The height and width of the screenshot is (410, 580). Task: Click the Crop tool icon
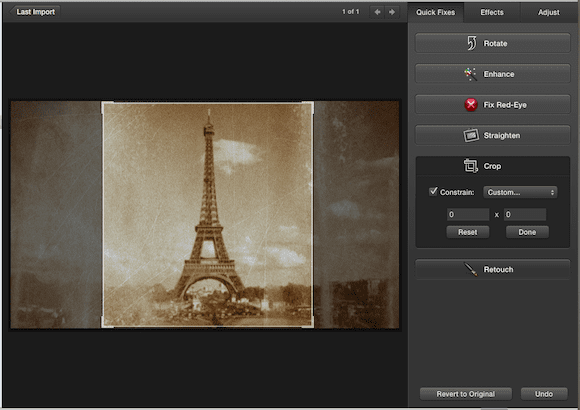point(471,166)
